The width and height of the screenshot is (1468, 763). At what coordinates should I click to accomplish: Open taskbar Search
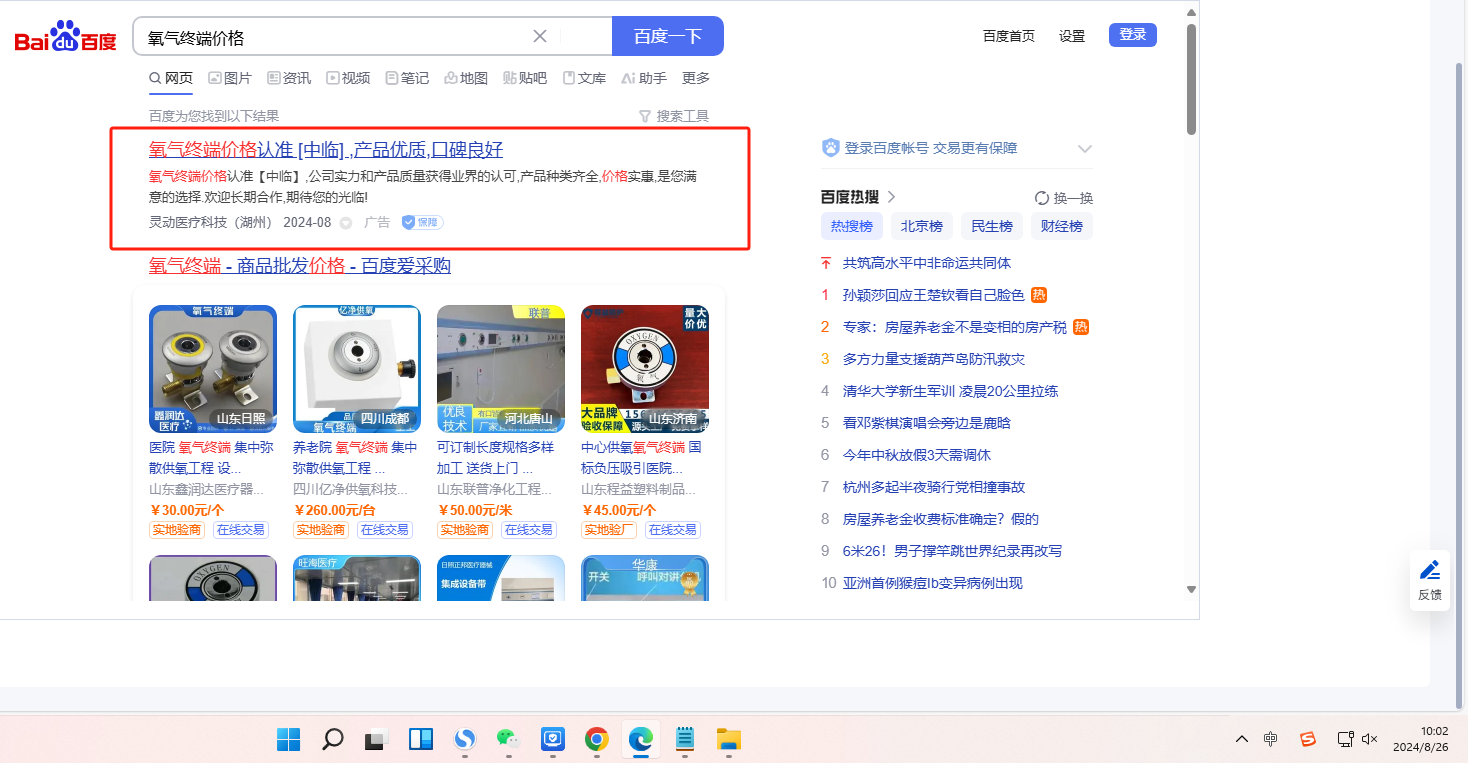(333, 740)
